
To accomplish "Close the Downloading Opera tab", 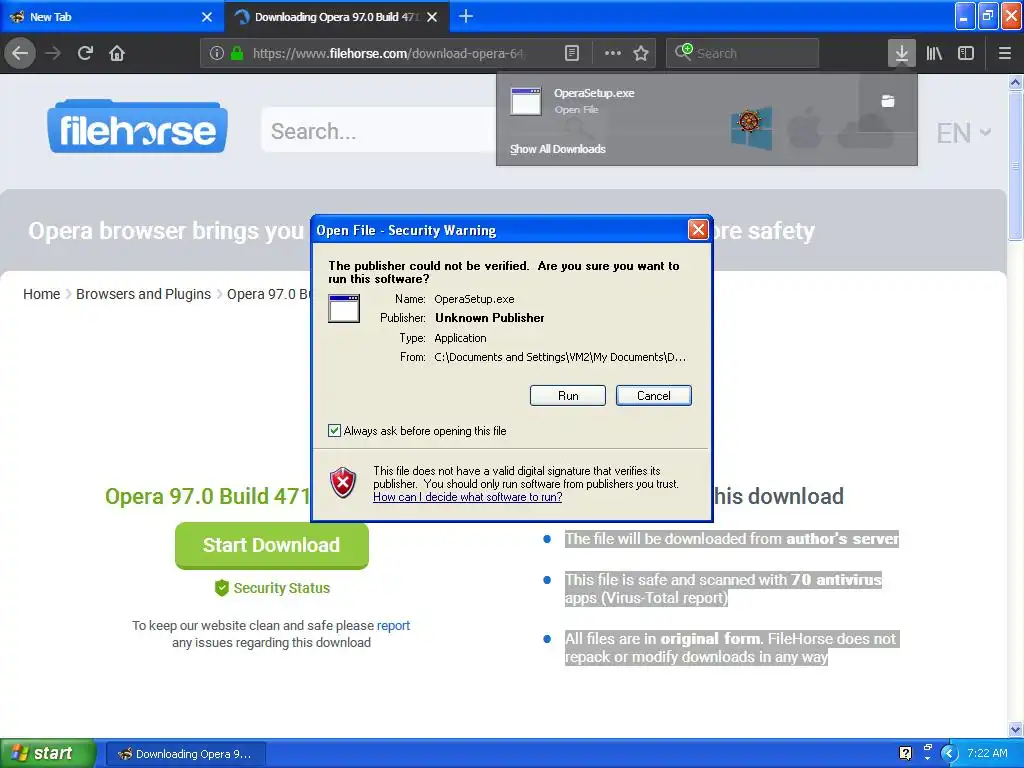I will (432, 17).
